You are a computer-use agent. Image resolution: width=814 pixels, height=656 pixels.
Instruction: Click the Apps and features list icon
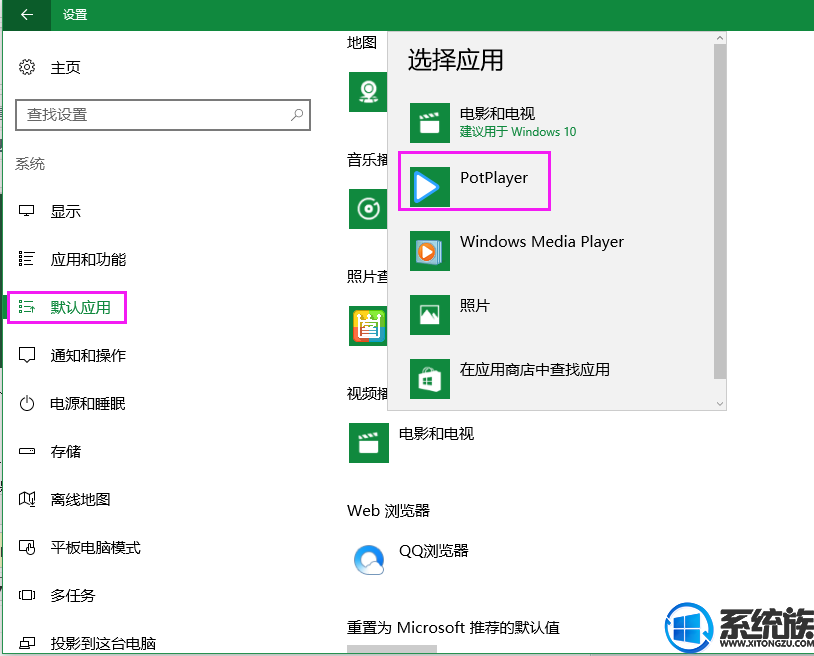pos(26,258)
